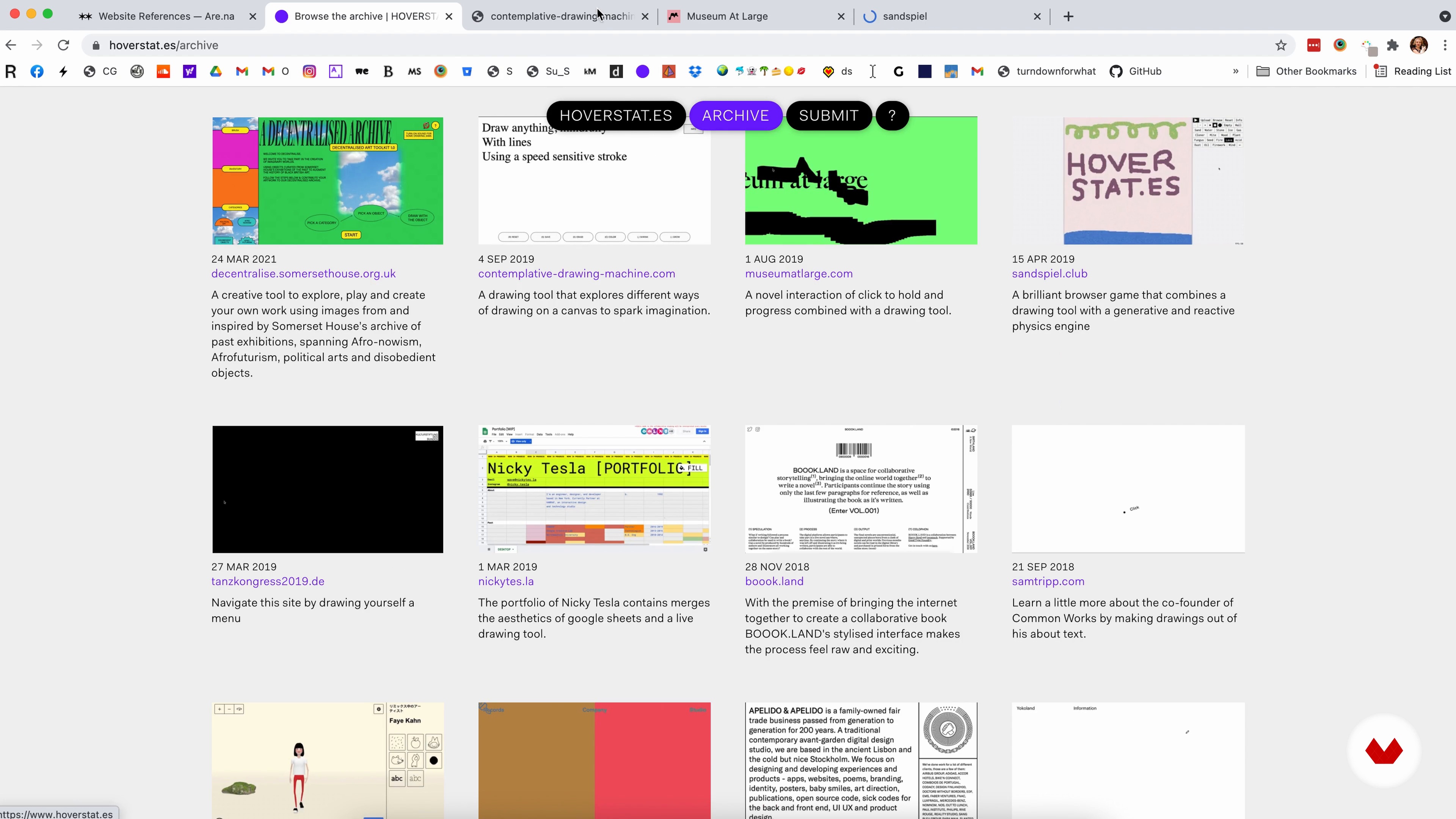
Task: Open the Yahoo bookmark icon
Action: coord(189,71)
